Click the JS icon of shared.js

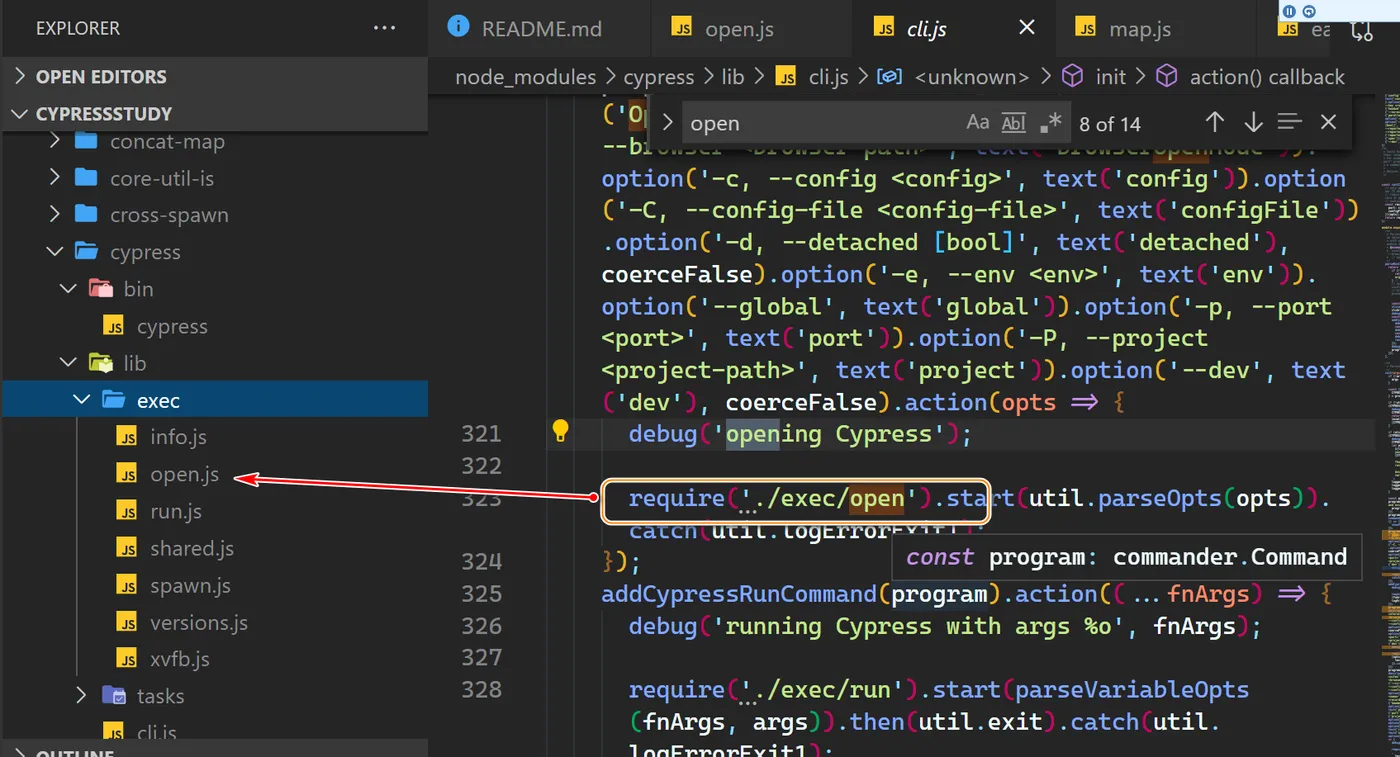(127, 548)
